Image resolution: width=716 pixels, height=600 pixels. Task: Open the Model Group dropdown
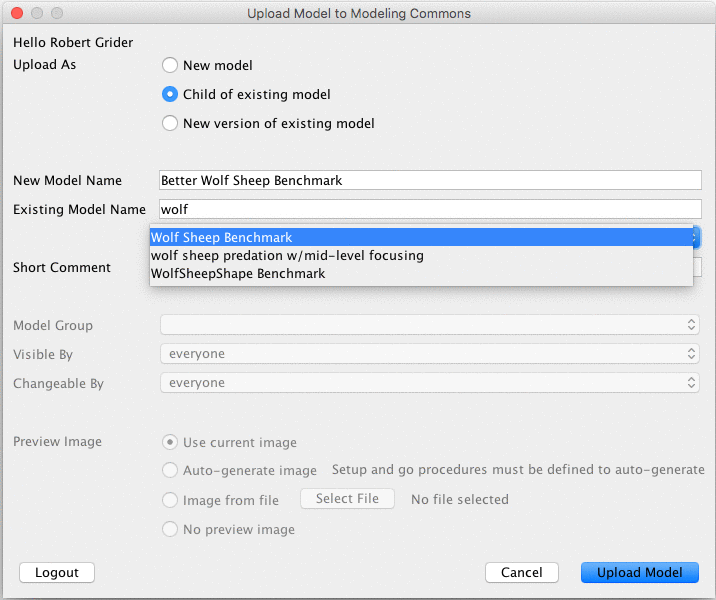click(430, 325)
